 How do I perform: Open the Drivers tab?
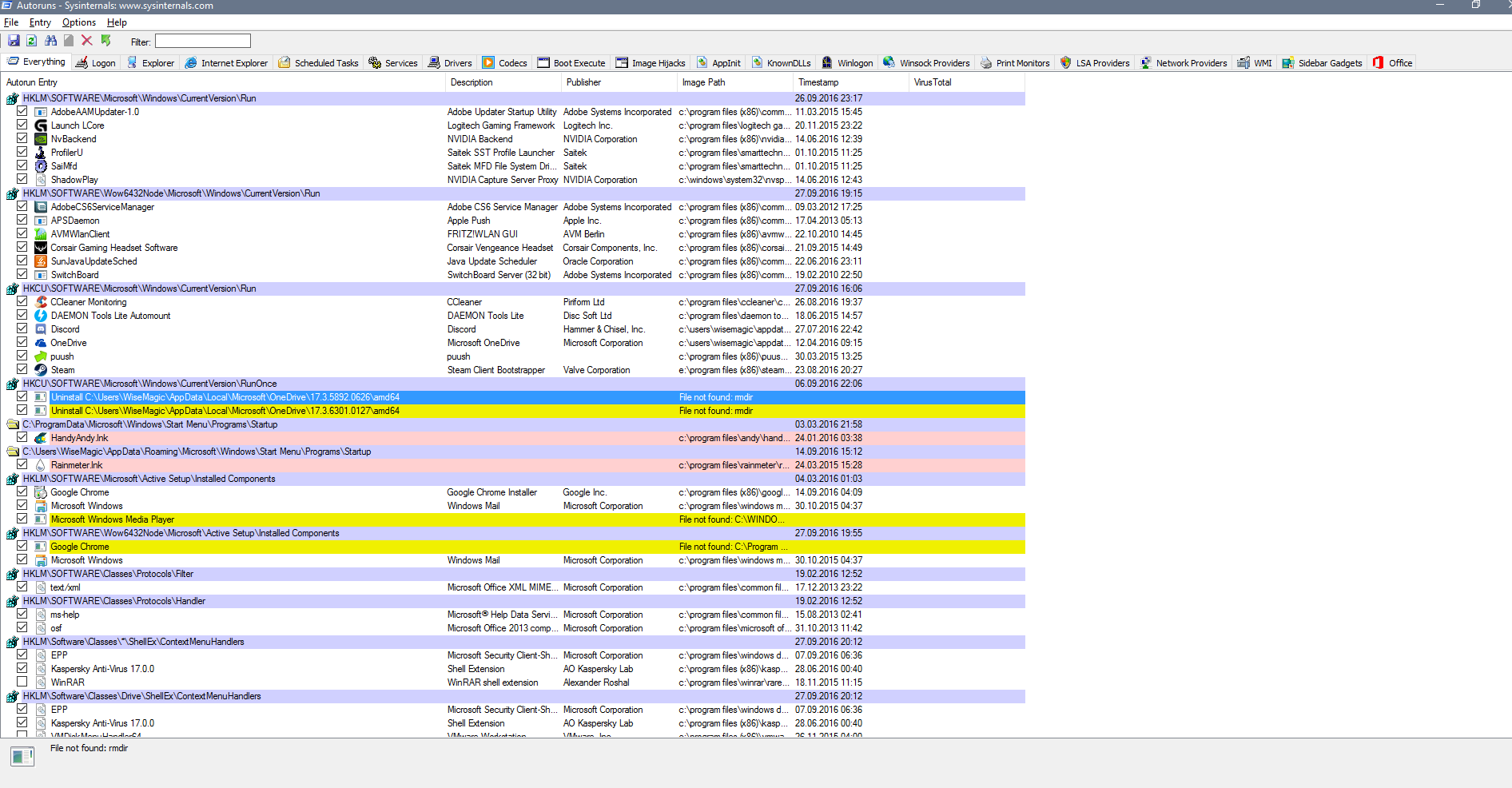pos(450,63)
